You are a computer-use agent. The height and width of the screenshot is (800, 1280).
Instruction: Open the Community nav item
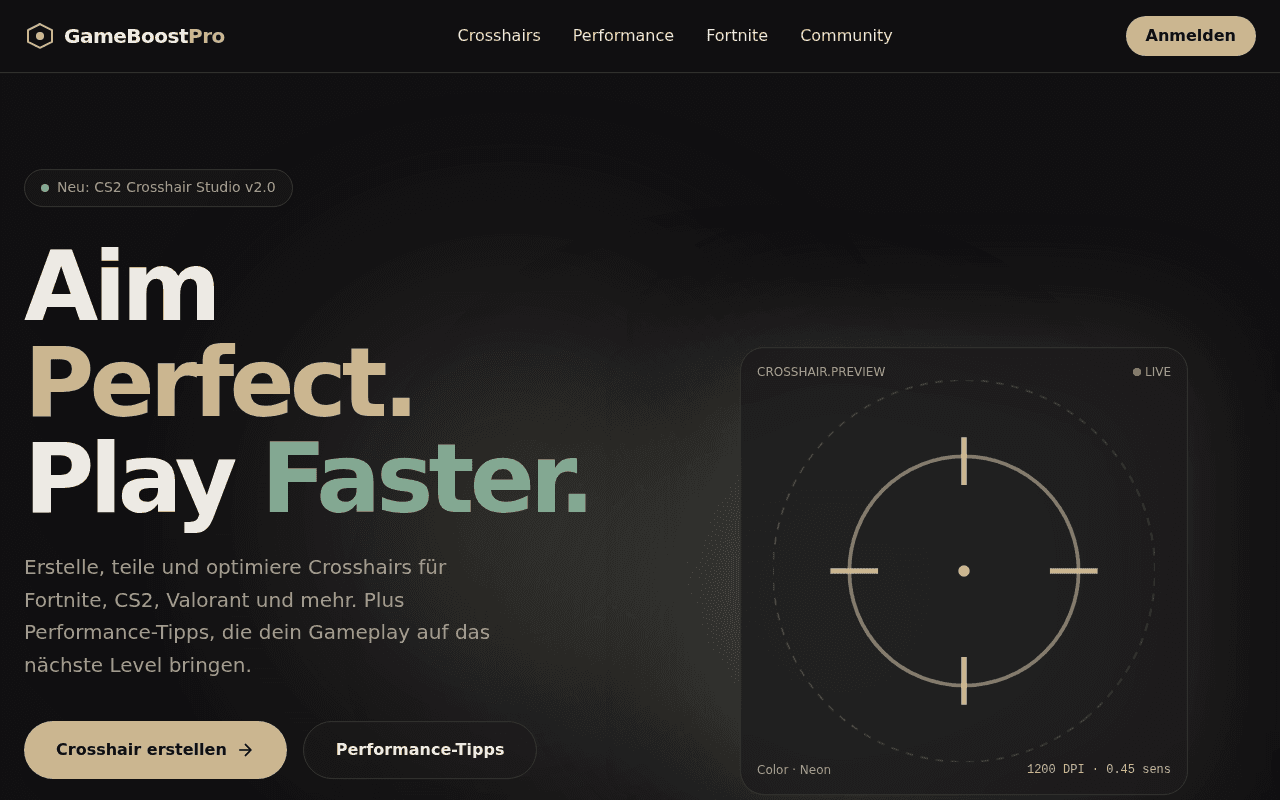[x=846, y=36]
